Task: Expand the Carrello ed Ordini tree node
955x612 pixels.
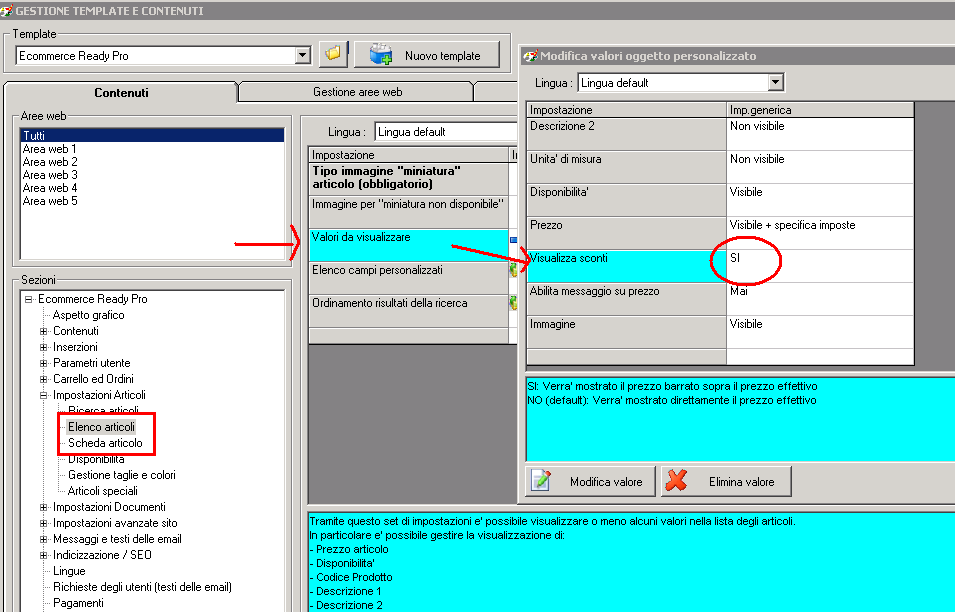Action: 43,379
